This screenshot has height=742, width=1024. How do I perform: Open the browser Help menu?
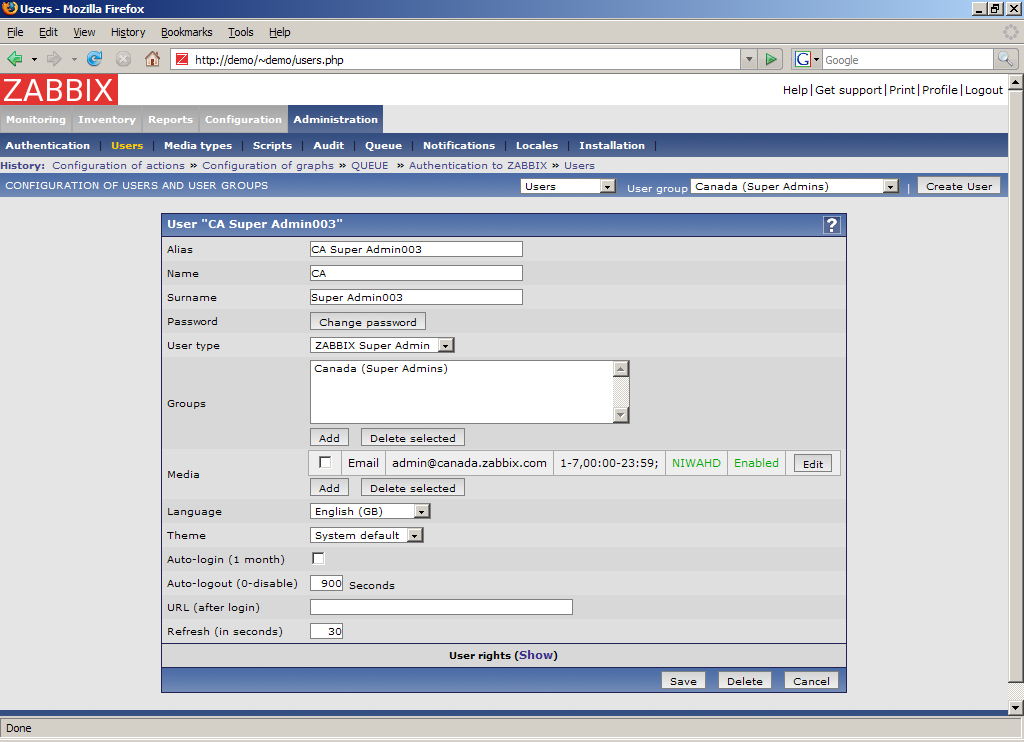280,32
